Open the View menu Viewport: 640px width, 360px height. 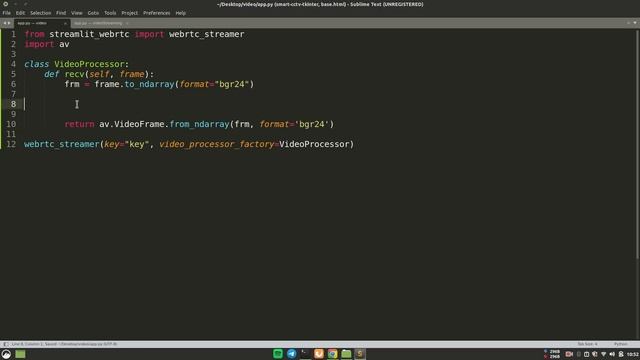tap(77, 13)
